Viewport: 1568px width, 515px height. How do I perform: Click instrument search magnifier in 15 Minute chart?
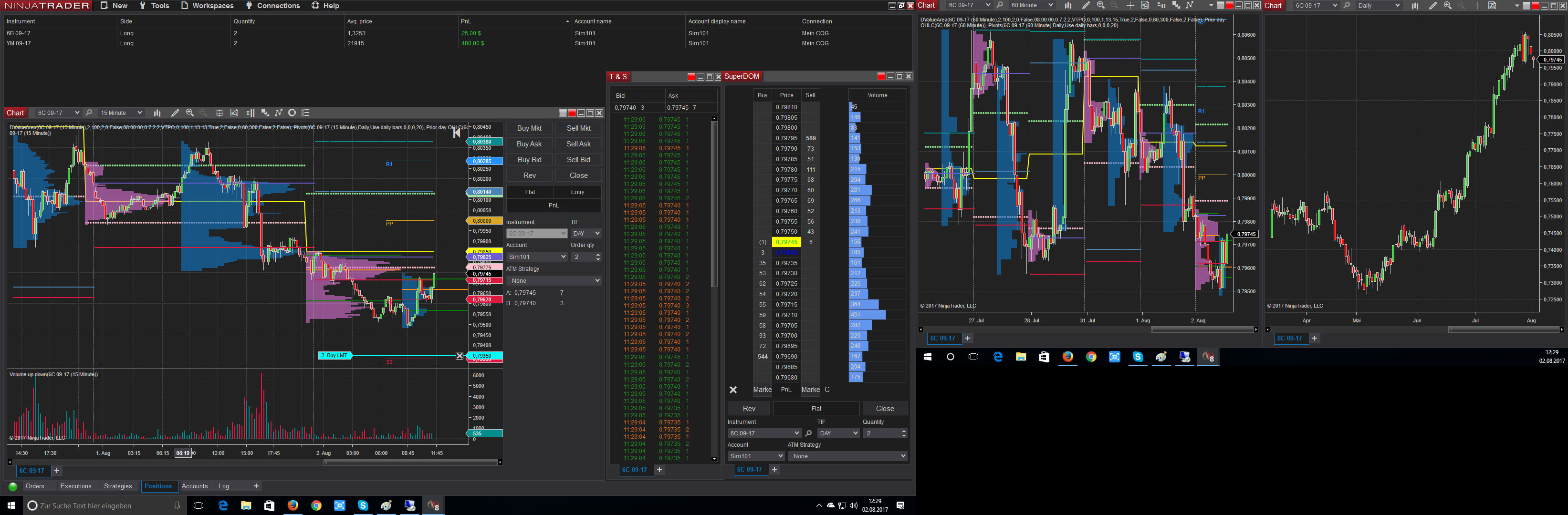point(89,113)
